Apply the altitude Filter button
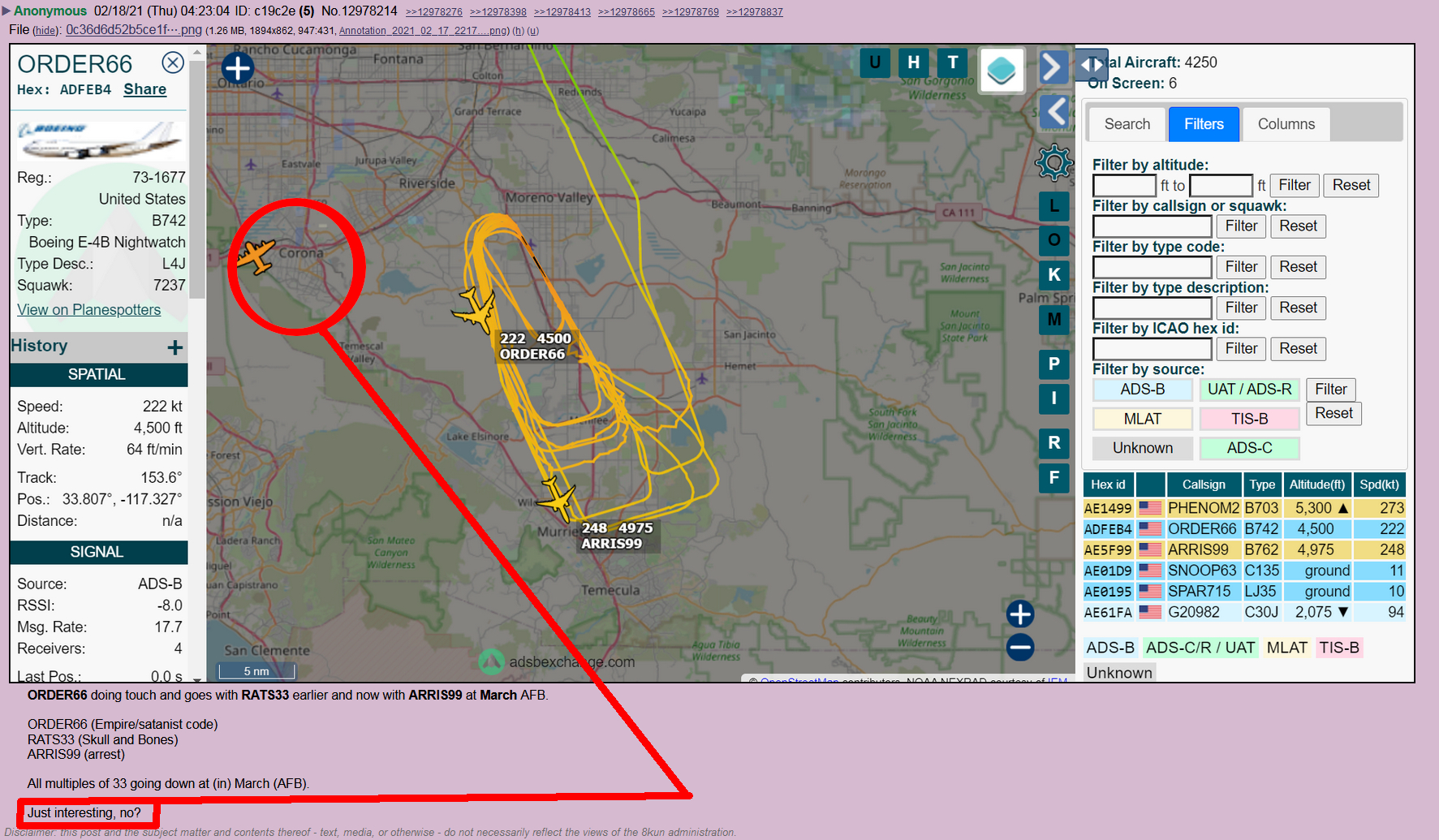Viewport: 1439px width, 840px height. click(1295, 185)
